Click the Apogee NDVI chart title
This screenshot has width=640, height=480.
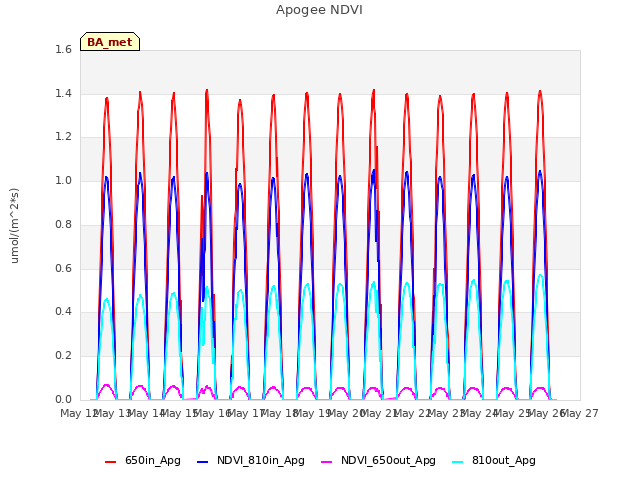coord(319,10)
